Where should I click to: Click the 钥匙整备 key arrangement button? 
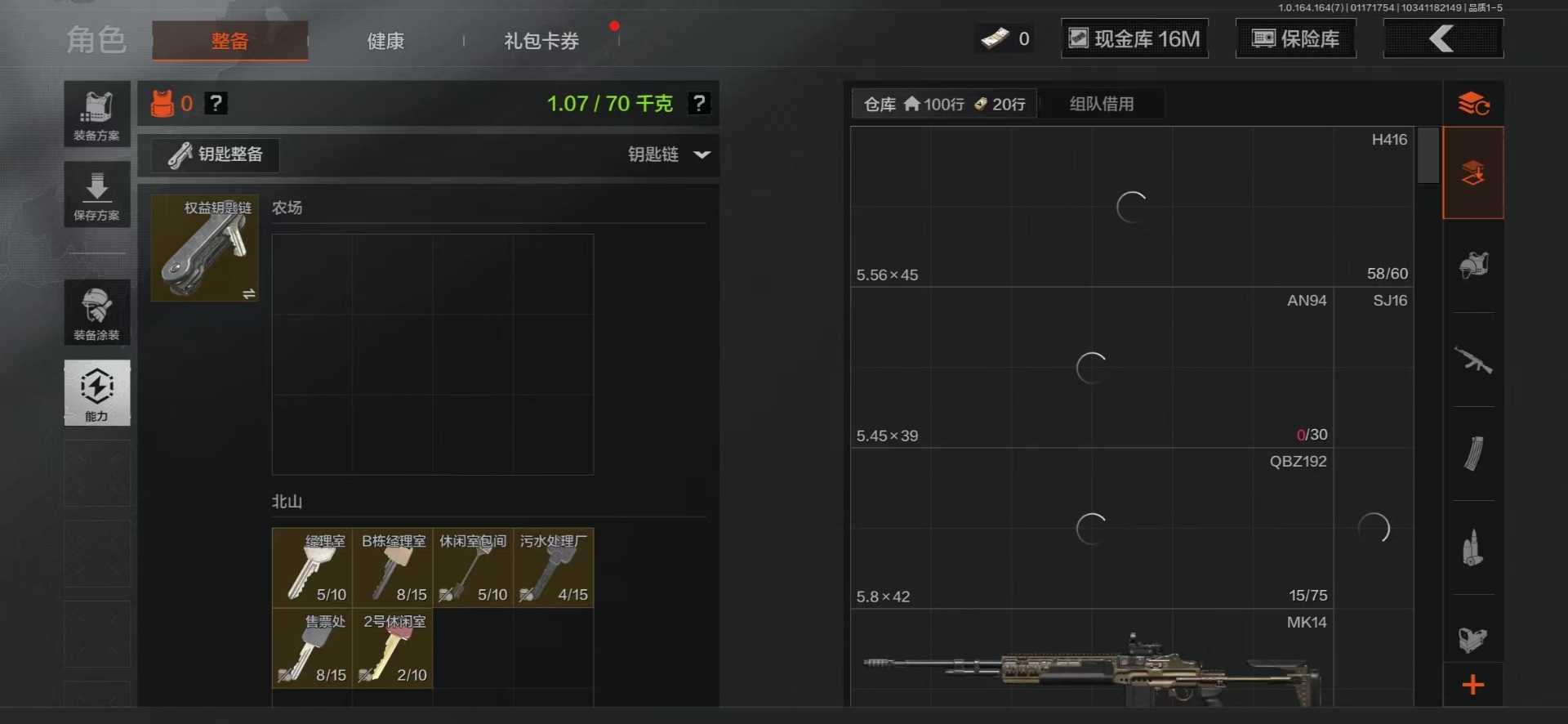click(x=216, y=154)
